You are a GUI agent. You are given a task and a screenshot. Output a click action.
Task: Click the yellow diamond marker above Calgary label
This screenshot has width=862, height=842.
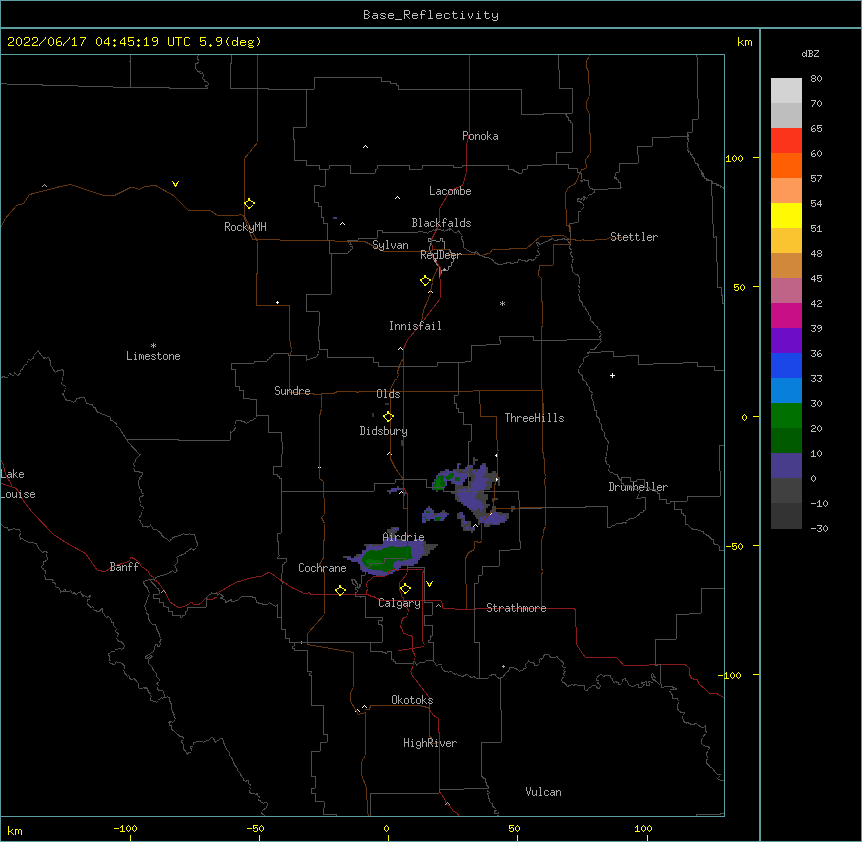tap(405, 588)
